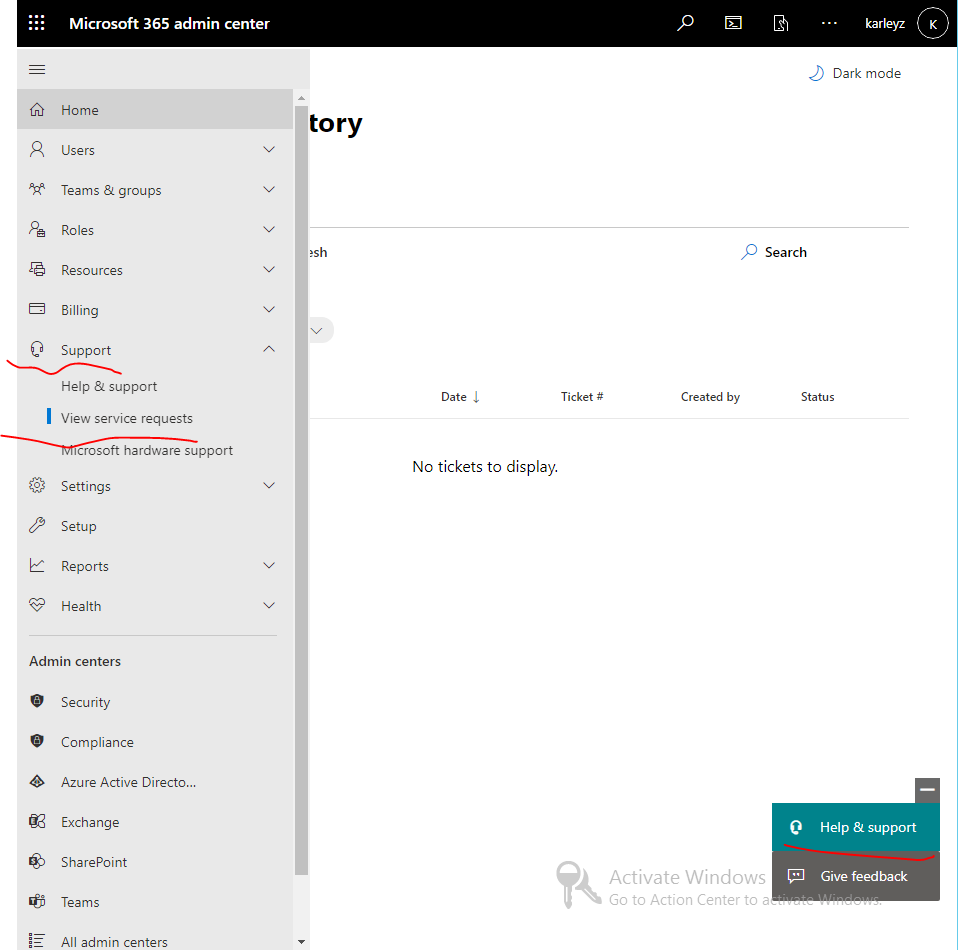Expand the Roles chevron
The width and height of the screenshot is (958, 950).
(x=269, y=230)
